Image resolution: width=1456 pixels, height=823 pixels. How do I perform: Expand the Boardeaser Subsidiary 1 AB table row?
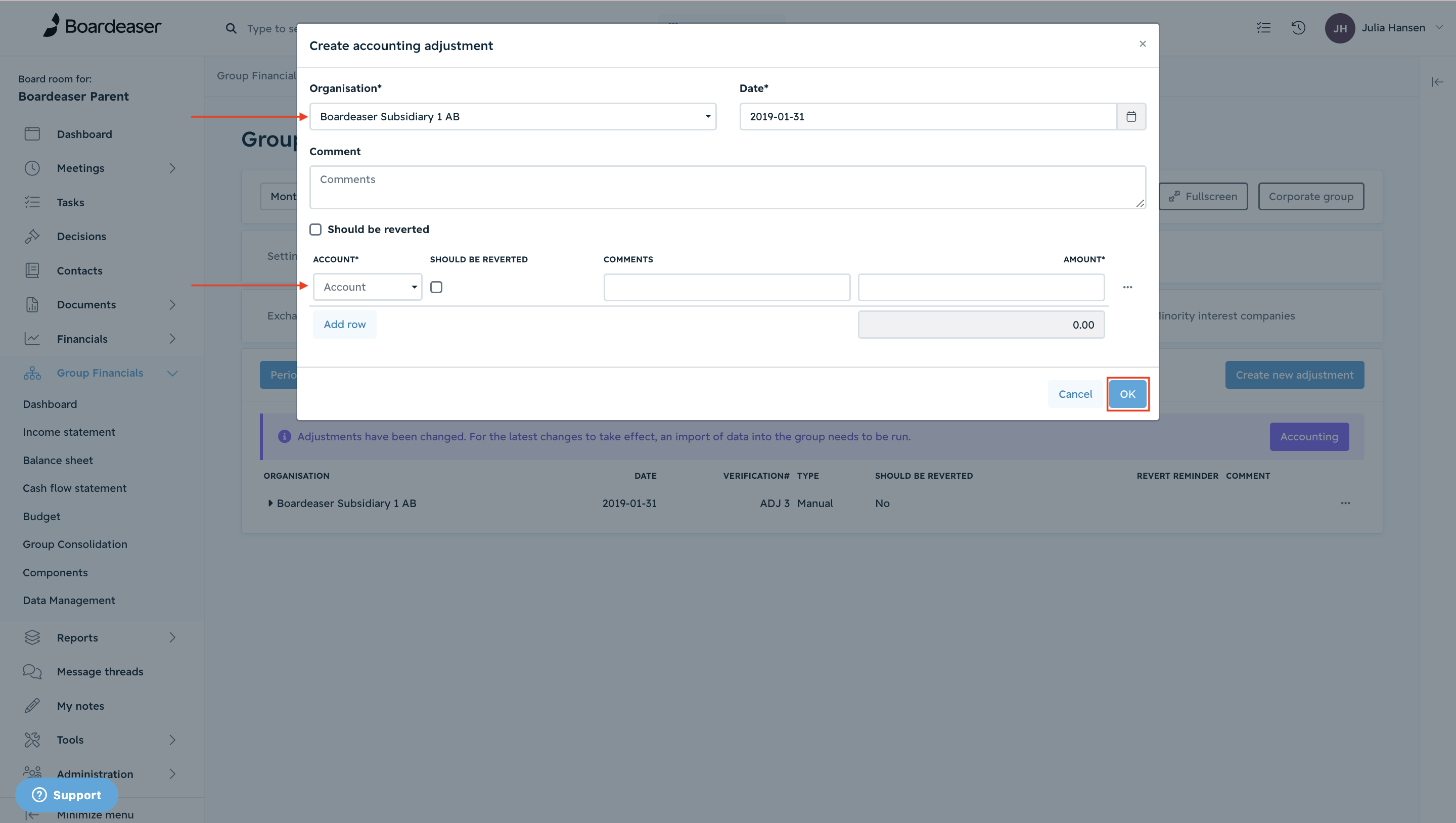tap(270, 503)
